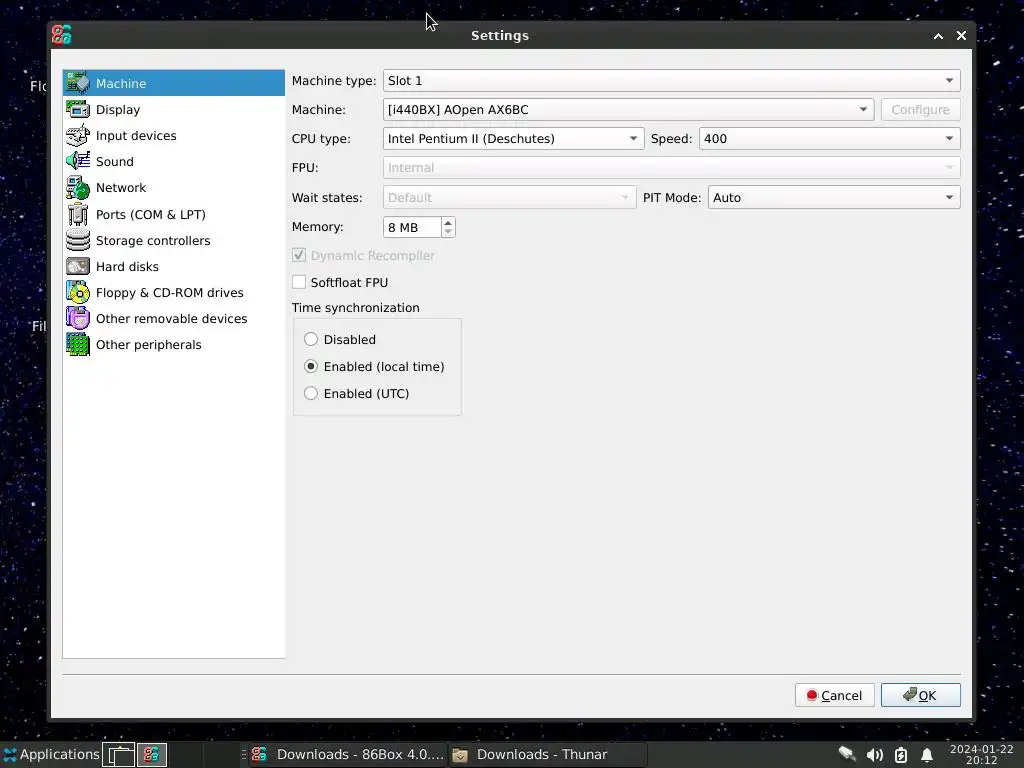Switch to the Sound settings page

[174, 161]
